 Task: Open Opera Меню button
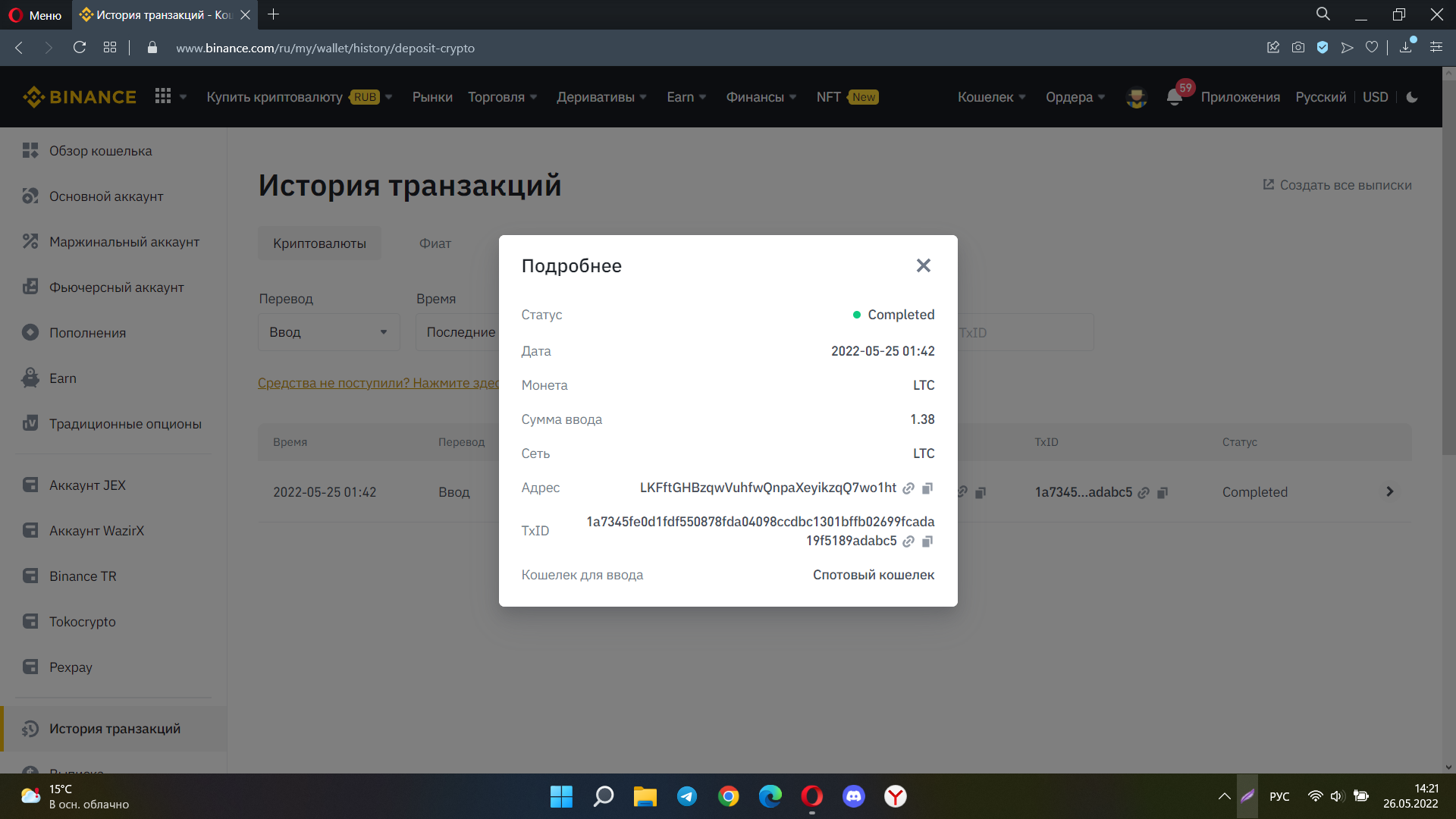(36, 15)
